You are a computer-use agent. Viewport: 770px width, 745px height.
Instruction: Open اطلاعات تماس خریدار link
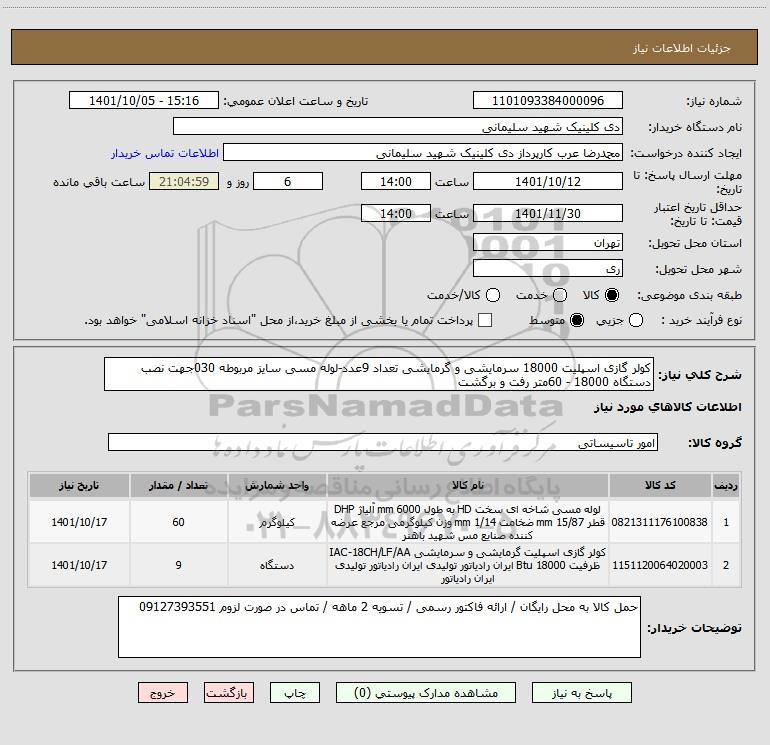tap(165, 153)
